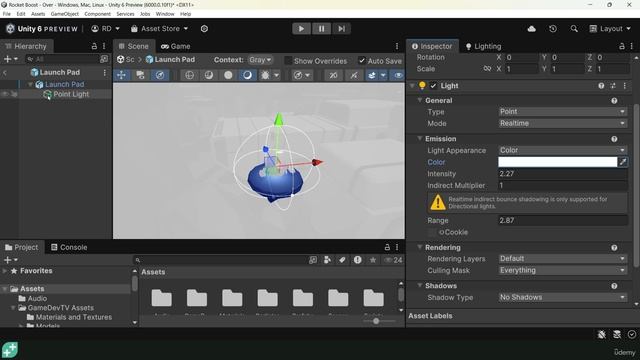
Task: Change Shadow Type No Shadows dropdown
Action: 562,298
